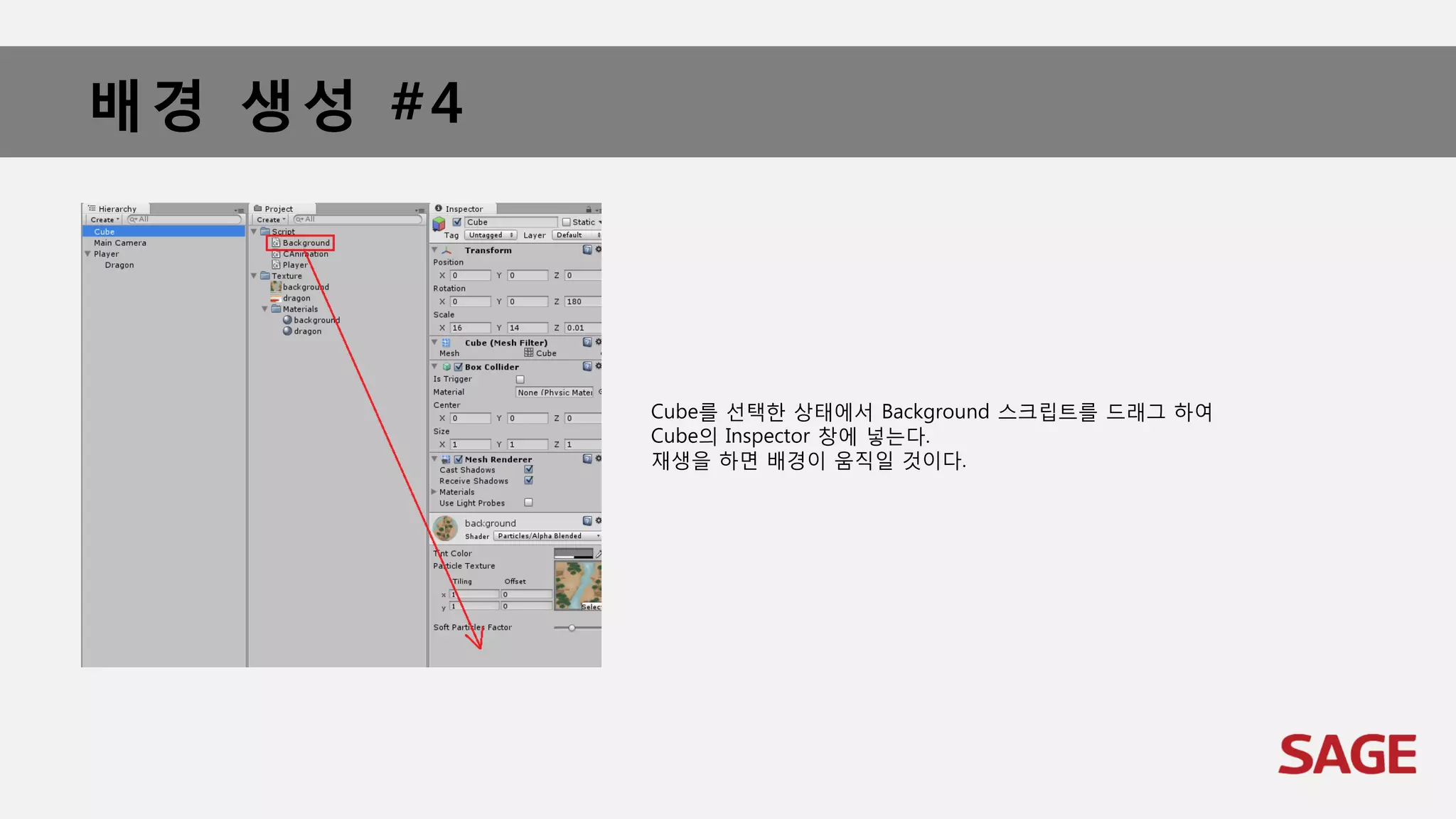Select the dragon texture icon
The image size is (1456, 819).
pyautogui.click(x=275, y=299)
